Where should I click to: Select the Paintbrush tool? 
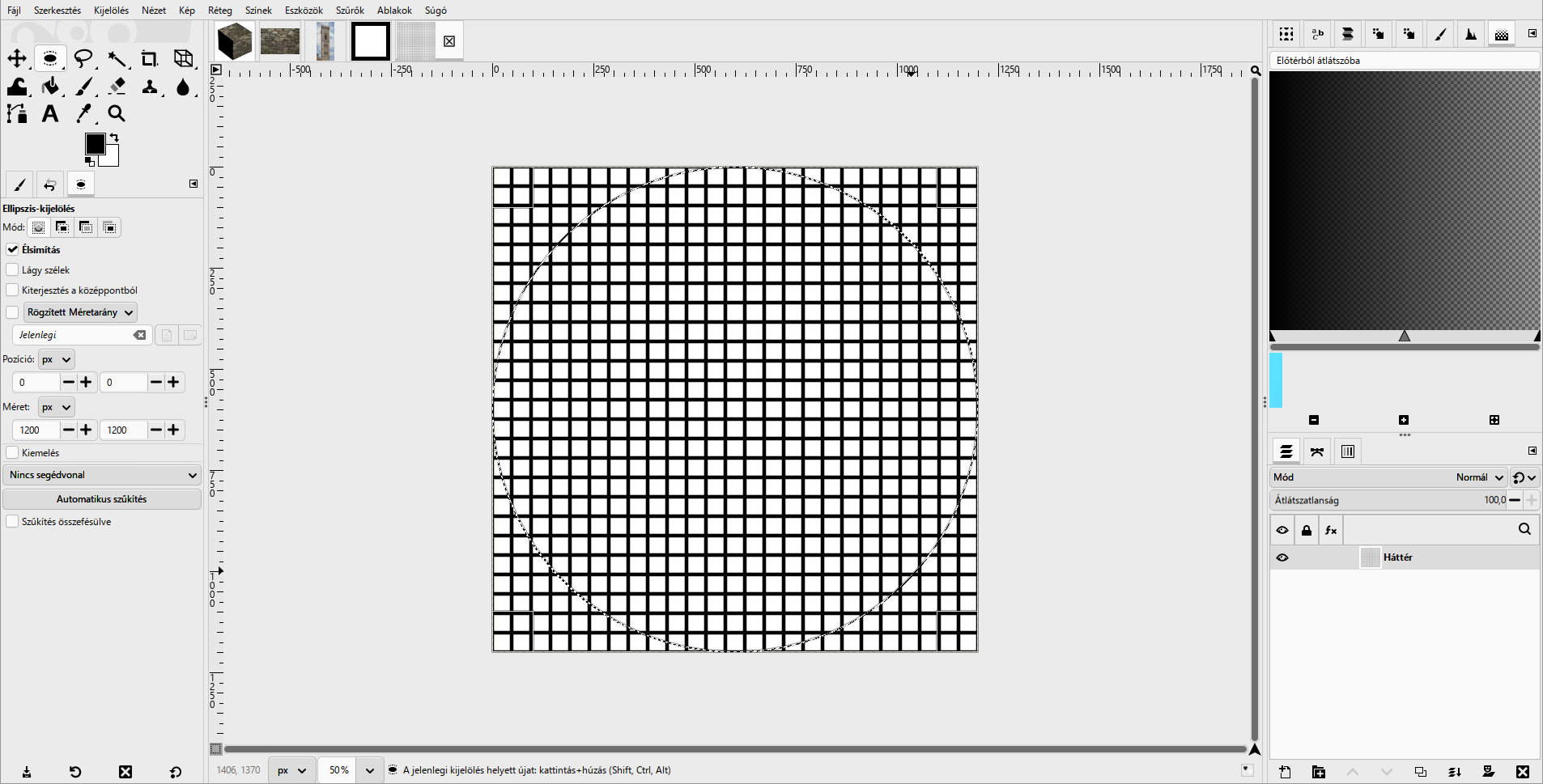[x=83, y=87]
